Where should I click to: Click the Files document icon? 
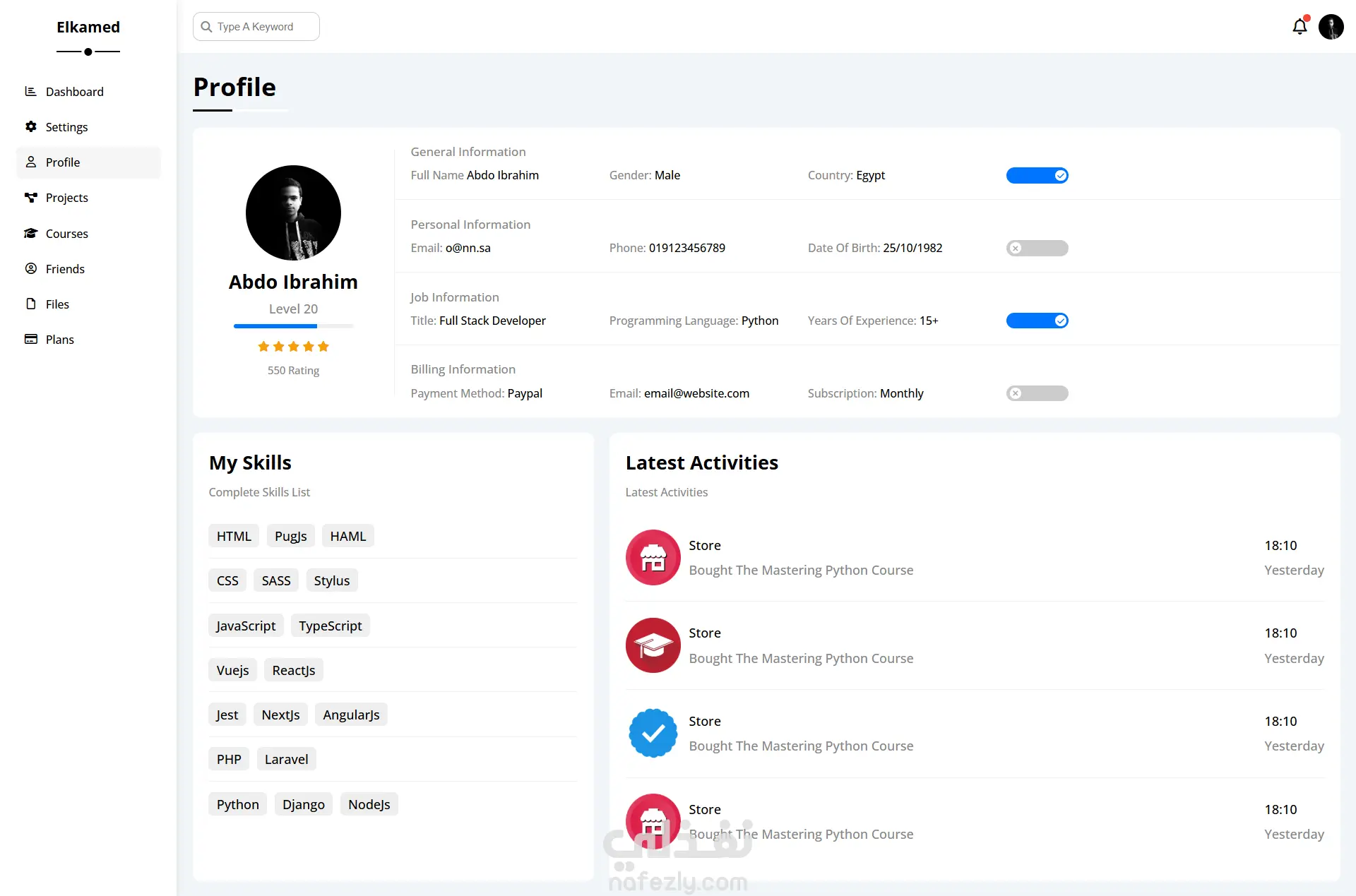31,304
